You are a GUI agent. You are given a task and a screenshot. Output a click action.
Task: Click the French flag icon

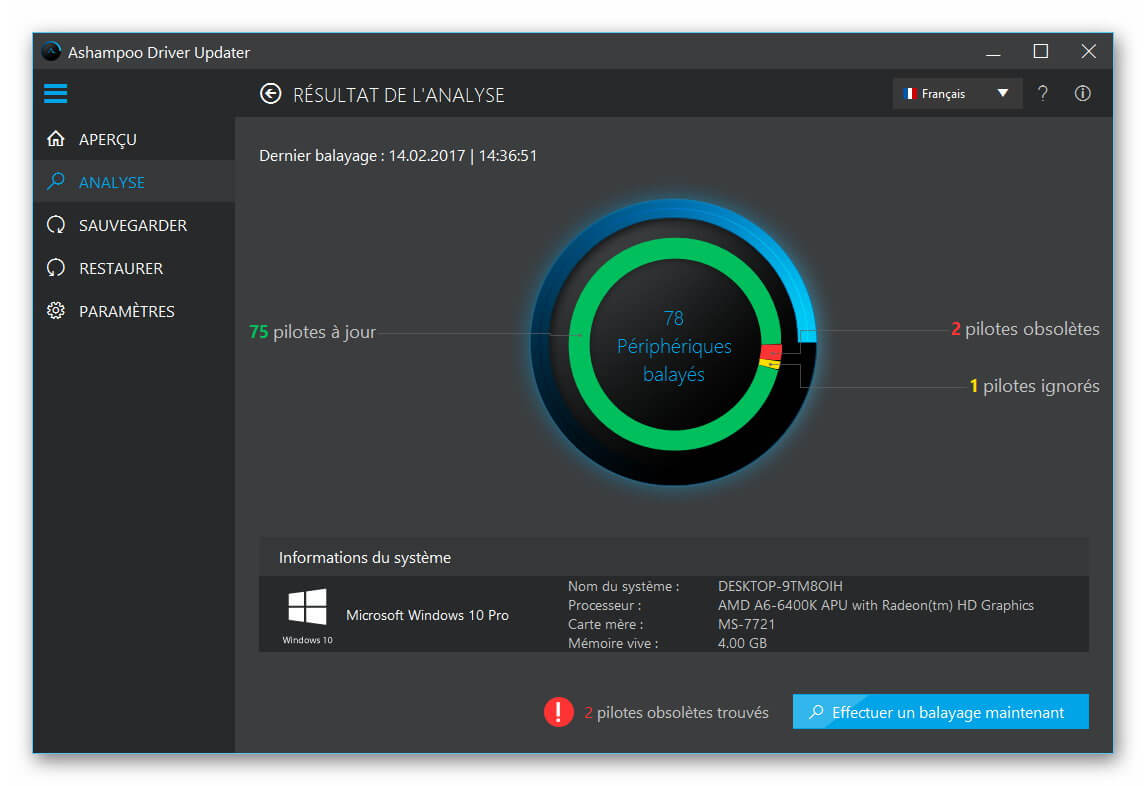click(x=909, y=94)
